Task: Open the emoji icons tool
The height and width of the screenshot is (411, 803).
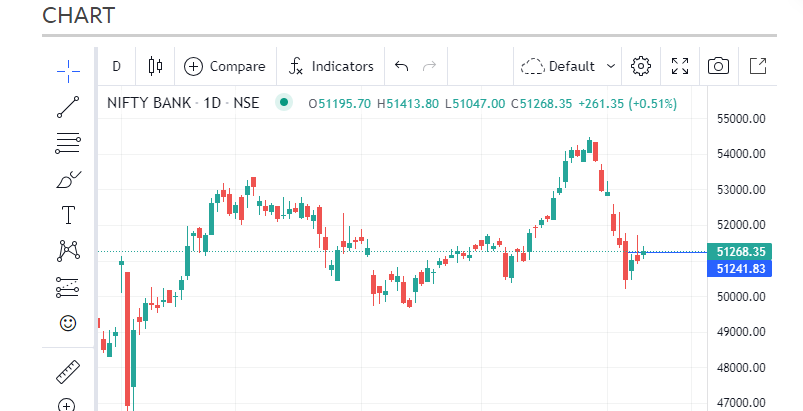Action: pyautogui.click(x=68, y=323)
